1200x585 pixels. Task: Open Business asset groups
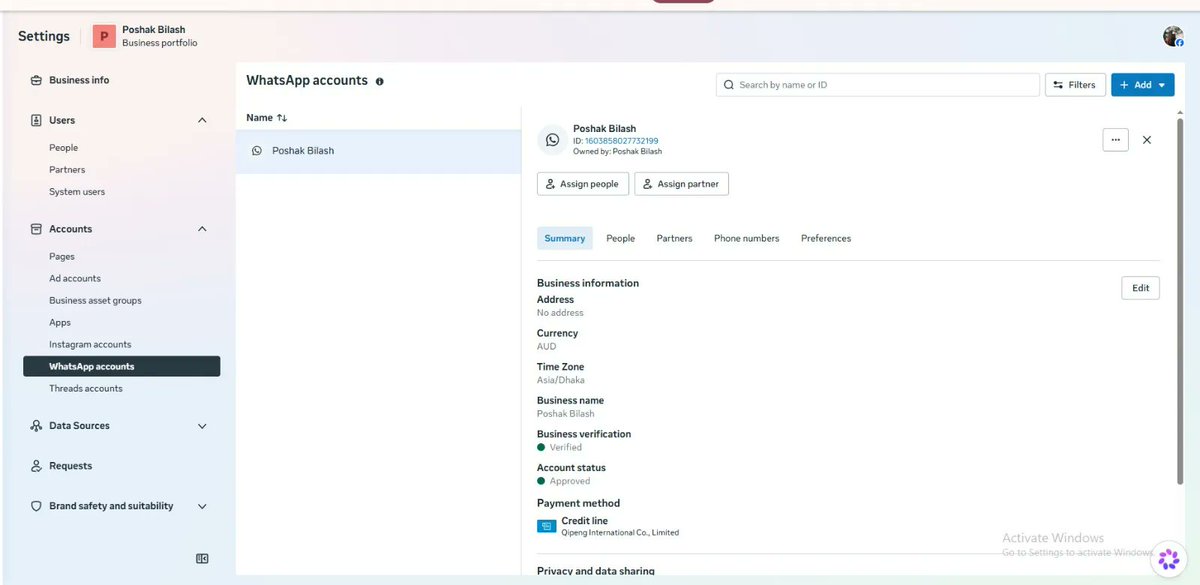tap(95, 301)
